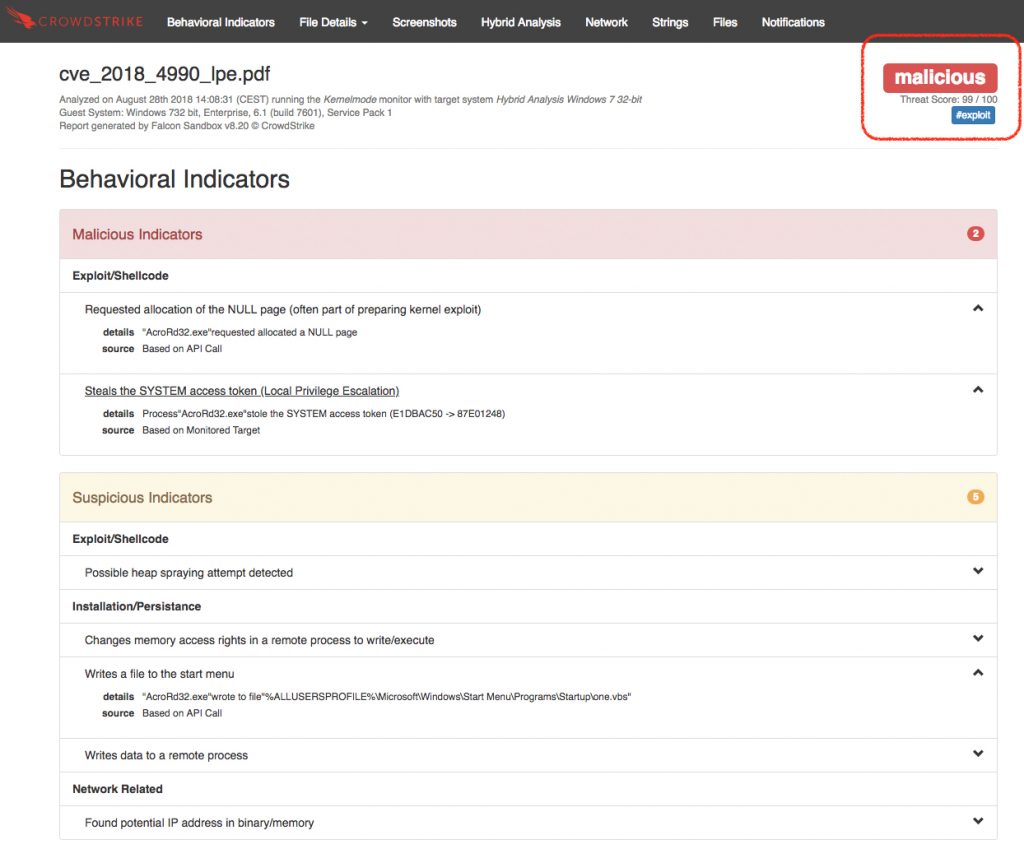Click Found potential IP address in binary/memory text
This screenshot has height=849, width=1024.
coord(199,823)
